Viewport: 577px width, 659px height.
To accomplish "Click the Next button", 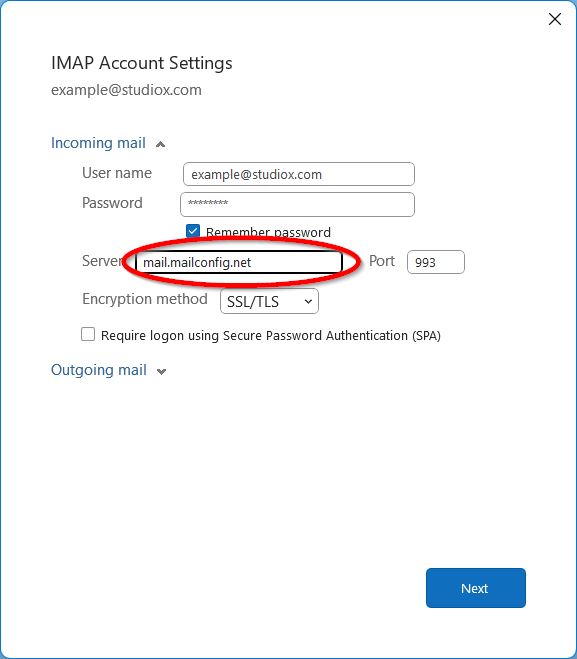I will (x=476, y=588).
